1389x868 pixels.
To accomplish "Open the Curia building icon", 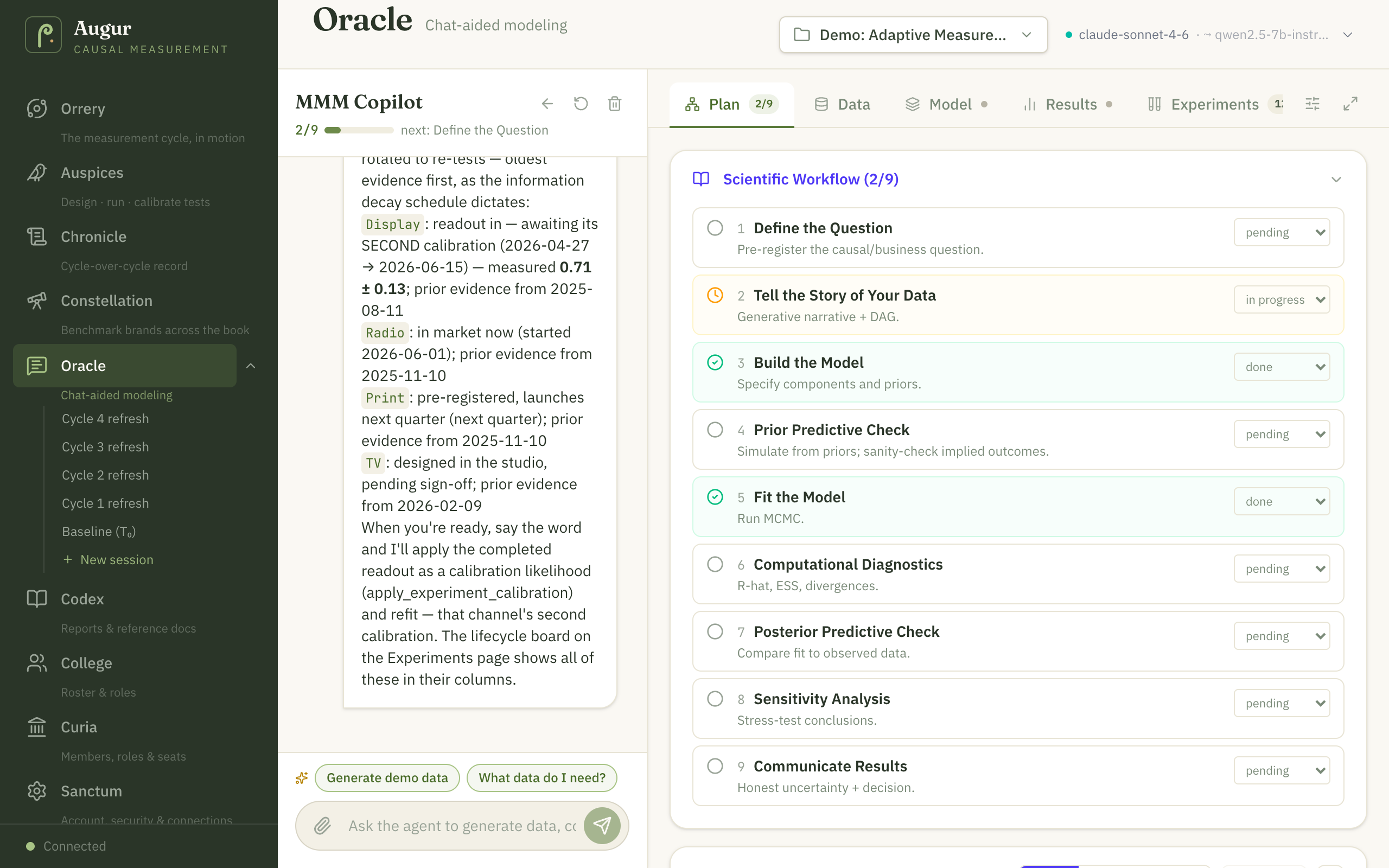I will tap(37, 727).
